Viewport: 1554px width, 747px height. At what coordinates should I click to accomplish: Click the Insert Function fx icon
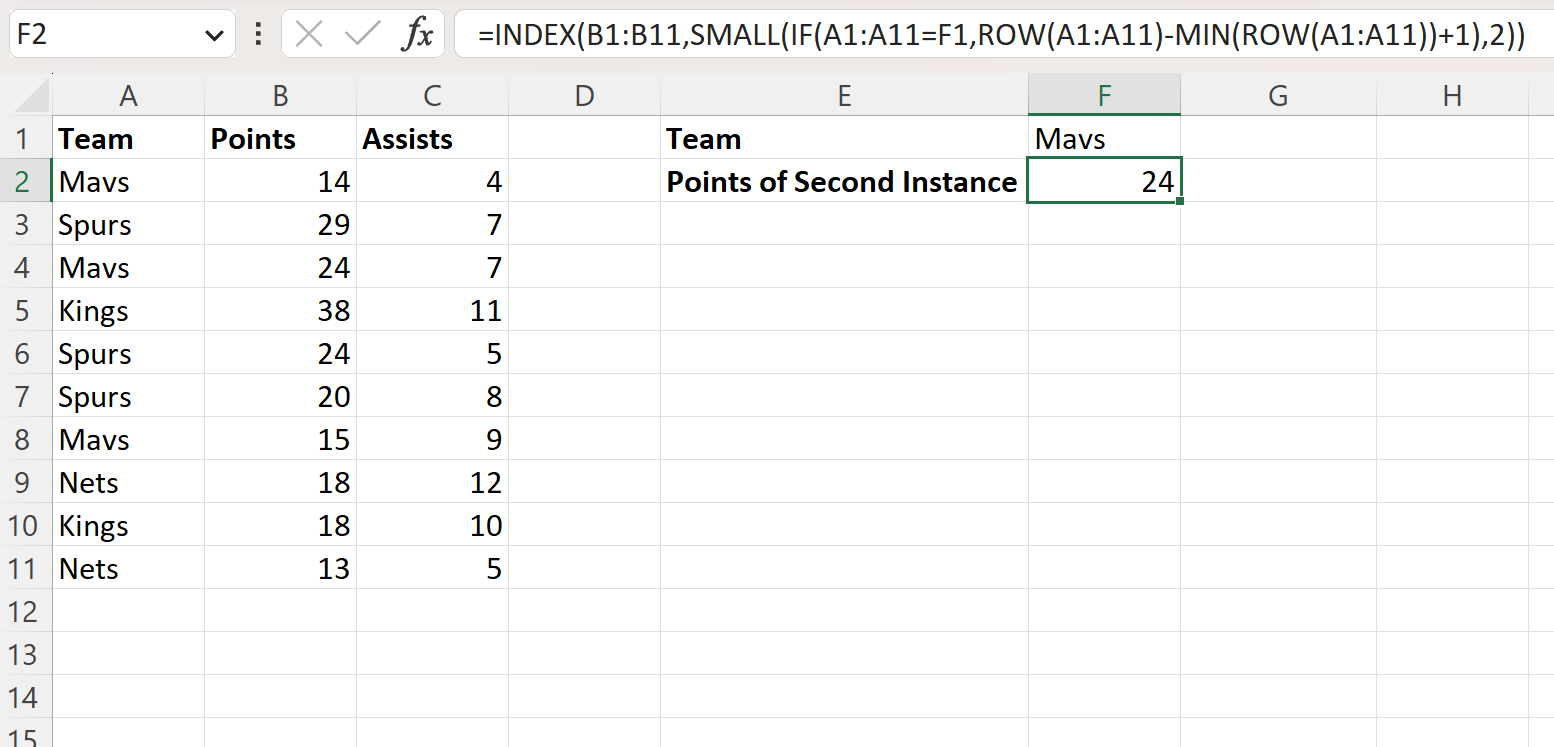tap(421, 33)
